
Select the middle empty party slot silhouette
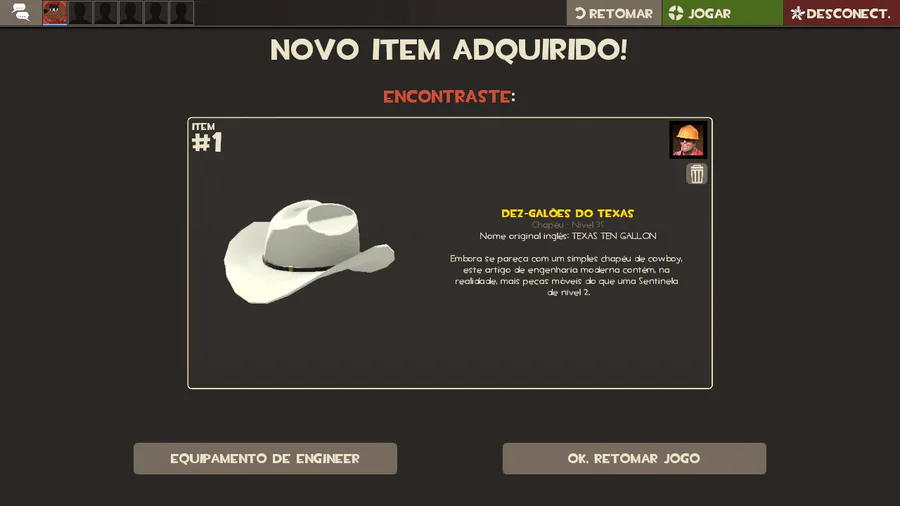131,13
